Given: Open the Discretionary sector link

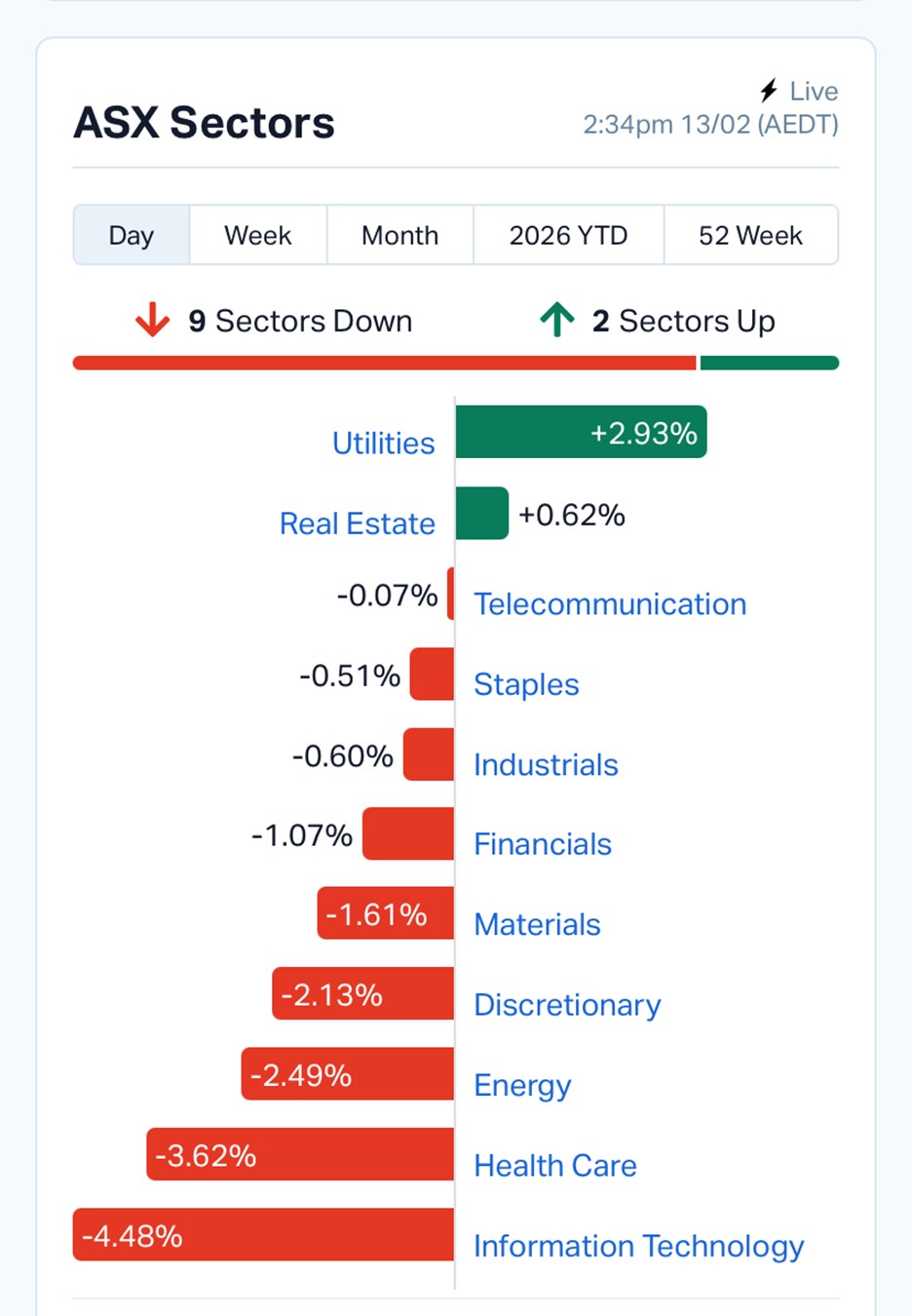Looking at the screenshot, I should pyautogui.click(x=567, y=1005).
